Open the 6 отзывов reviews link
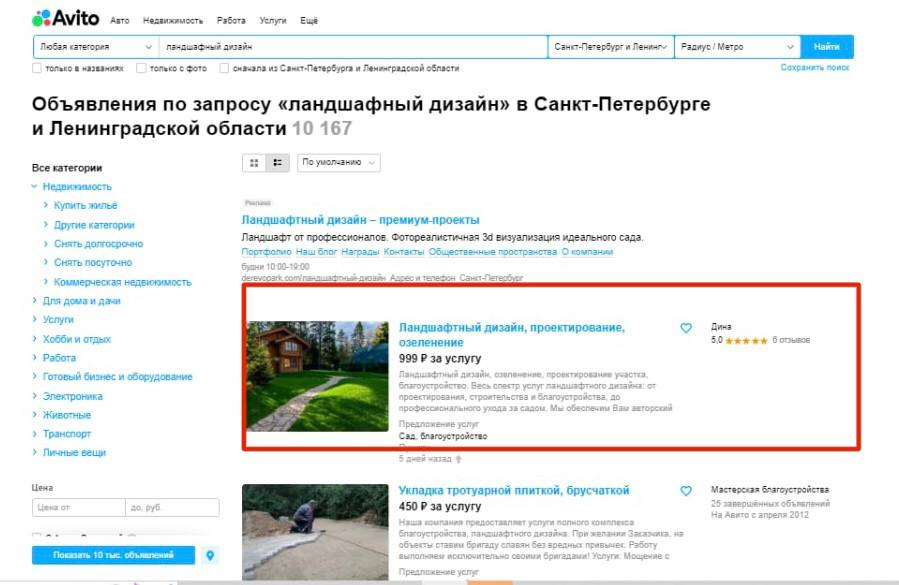The height and width of the screenshot is (585, 899). (791, 340)
